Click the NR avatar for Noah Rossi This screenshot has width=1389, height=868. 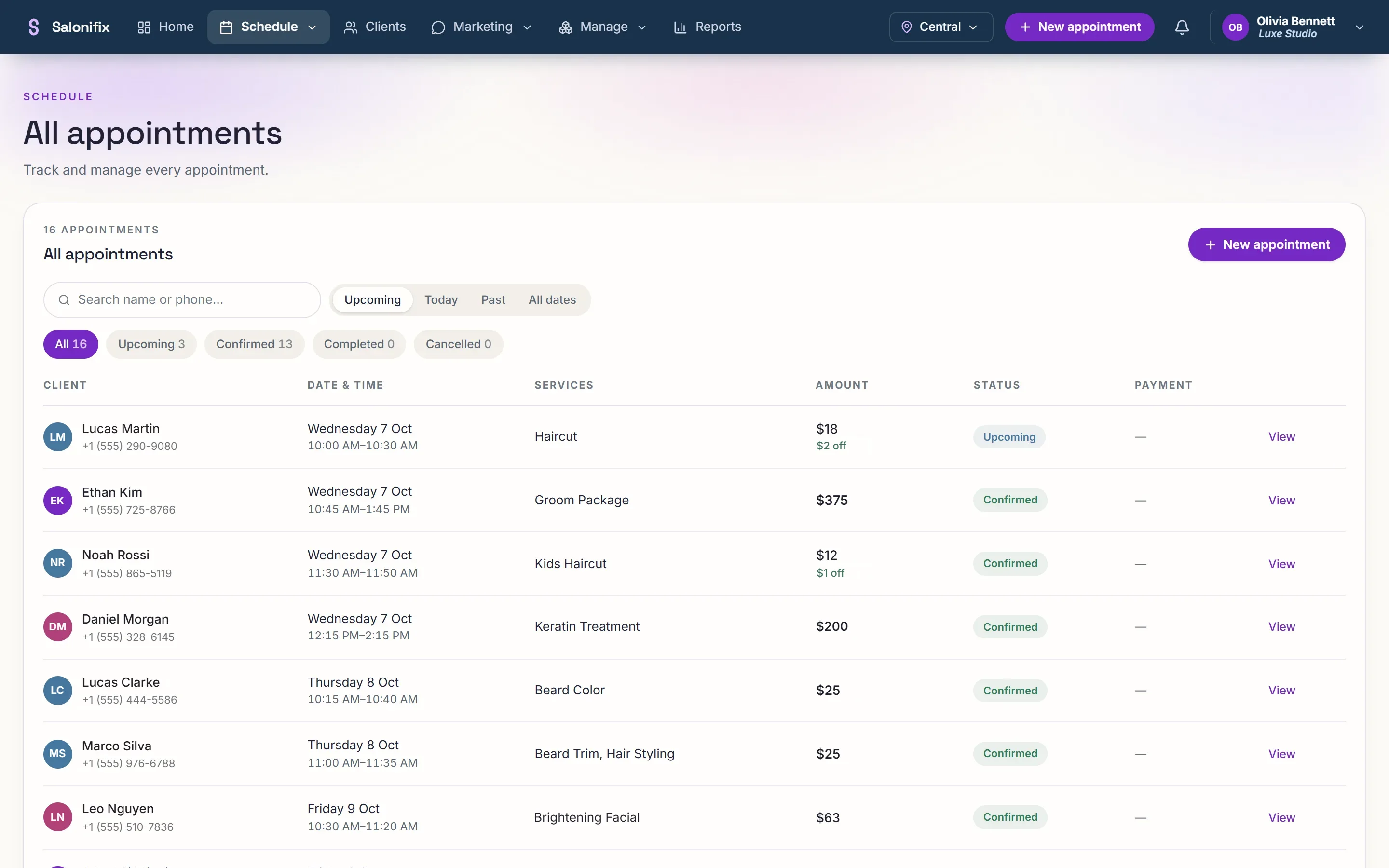[x=57, y=563]
